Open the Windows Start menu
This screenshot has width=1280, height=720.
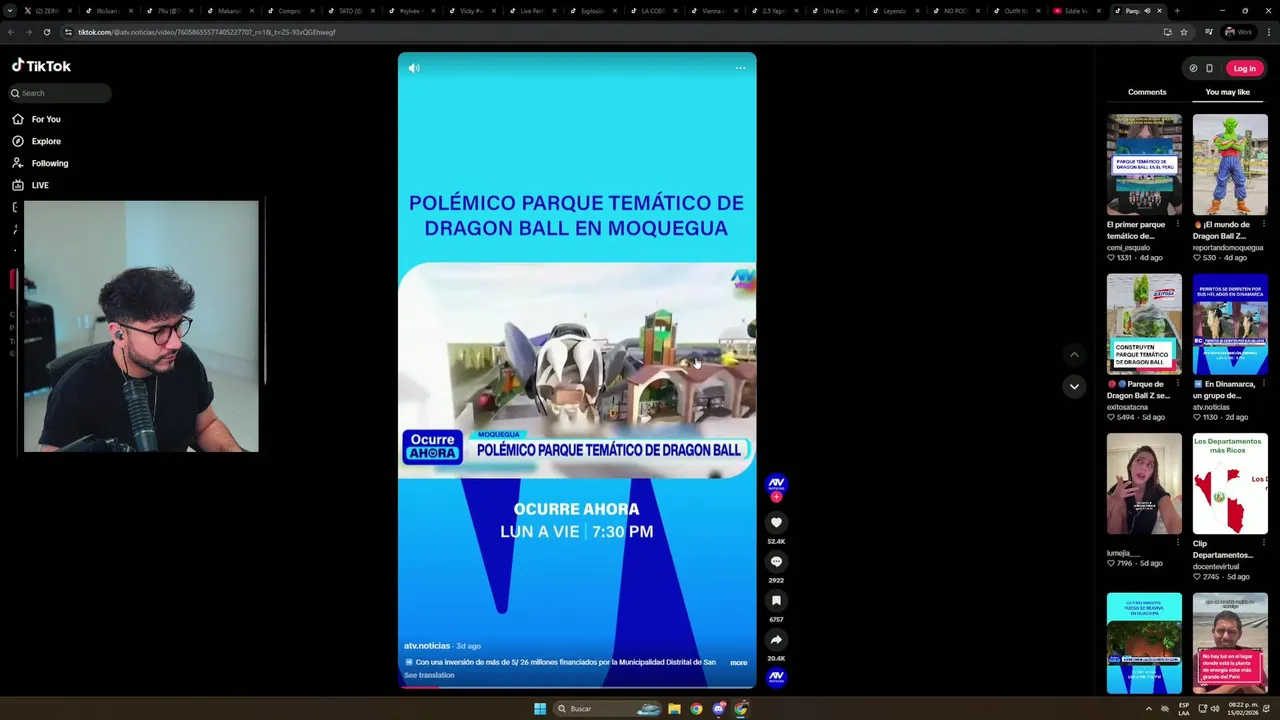(540, 709)
